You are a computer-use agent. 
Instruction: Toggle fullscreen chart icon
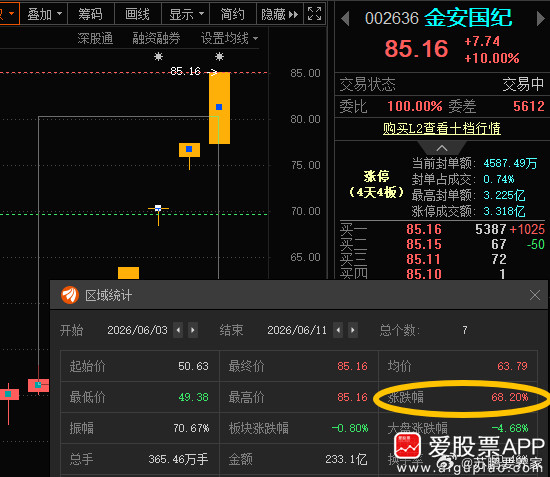tap(314, 14)
